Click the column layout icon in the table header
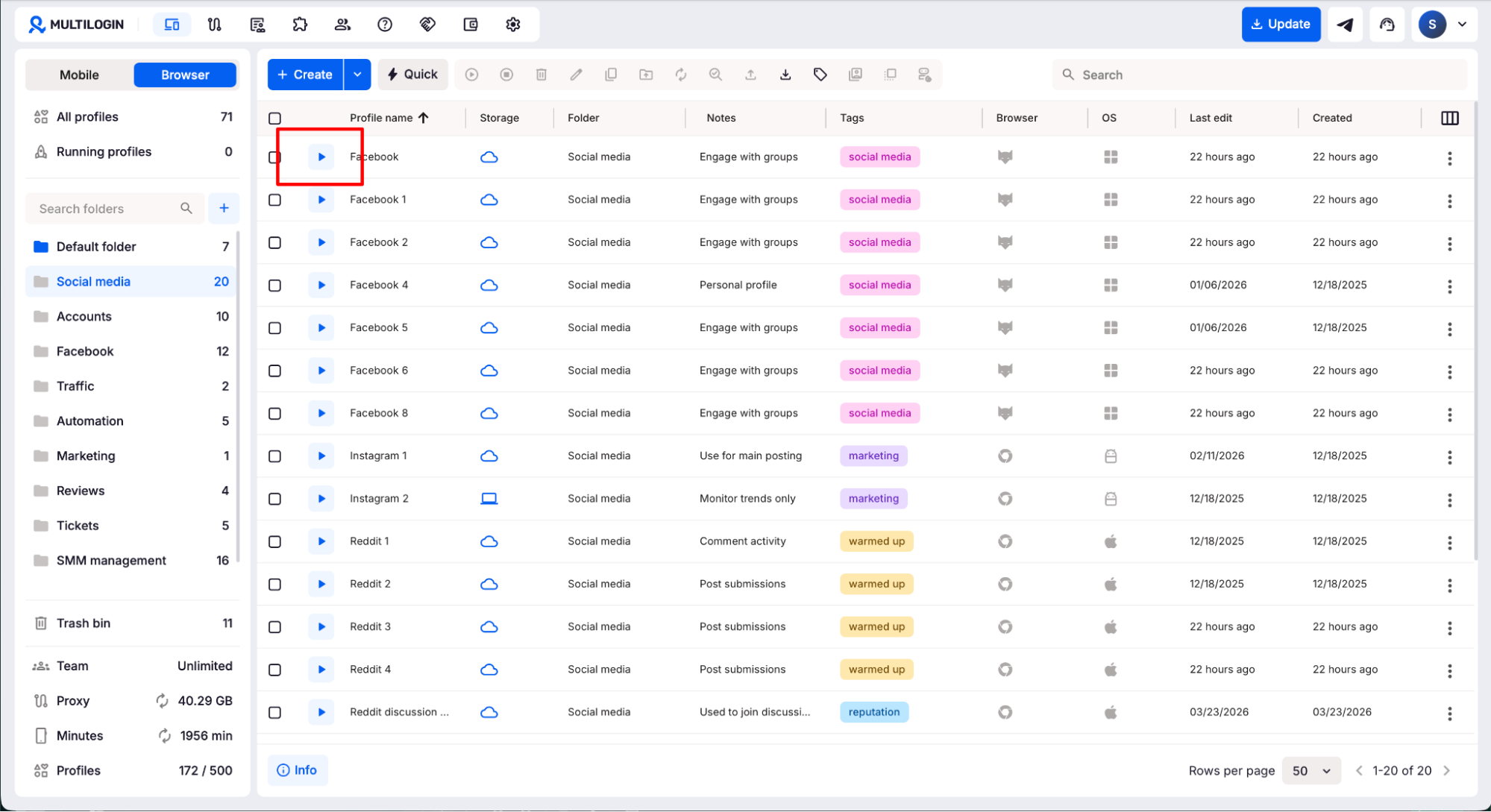Screen dimensions: 1491x812 tap(1449, 118)
